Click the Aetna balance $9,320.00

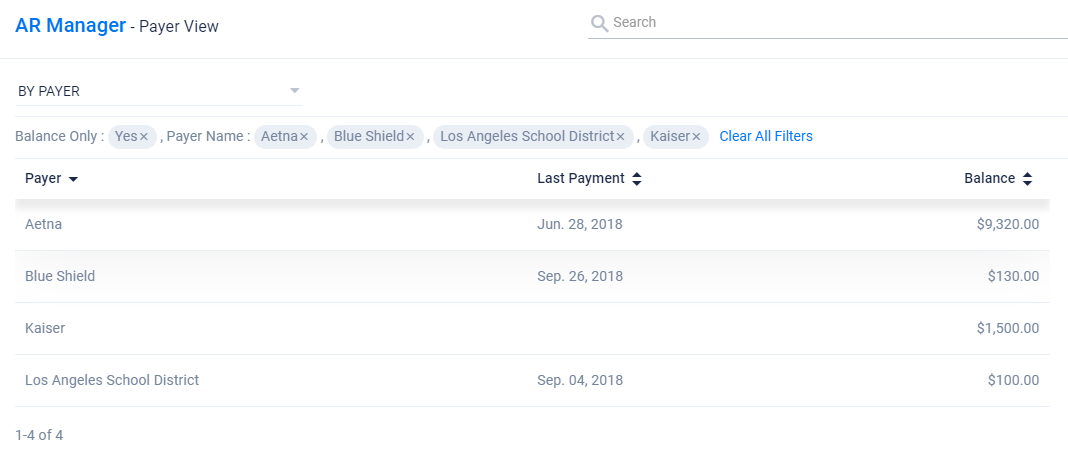(1007, 224)
